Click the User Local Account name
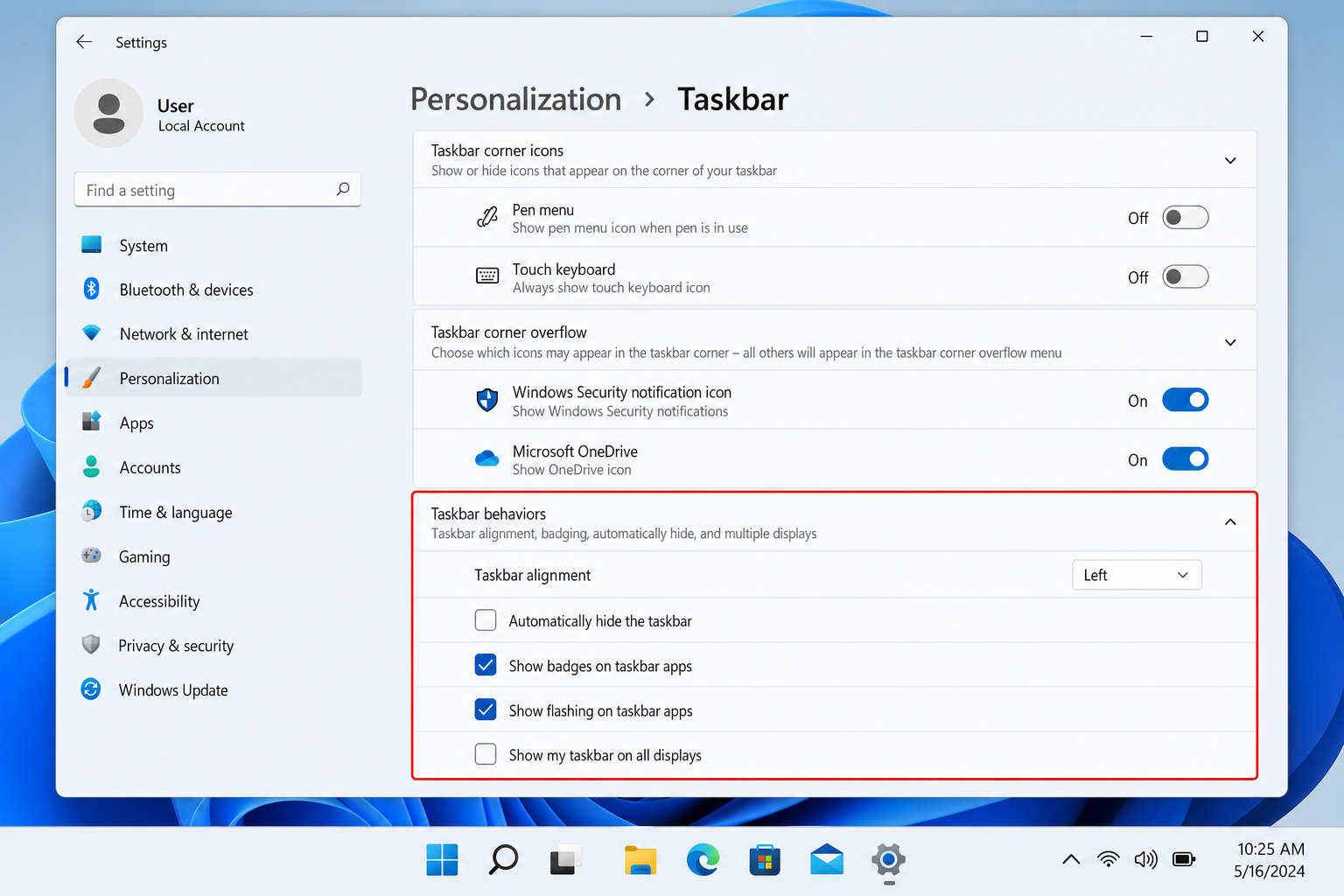Screen dimensions: 1344x896 pyautogui.click(x=201, y=115)
